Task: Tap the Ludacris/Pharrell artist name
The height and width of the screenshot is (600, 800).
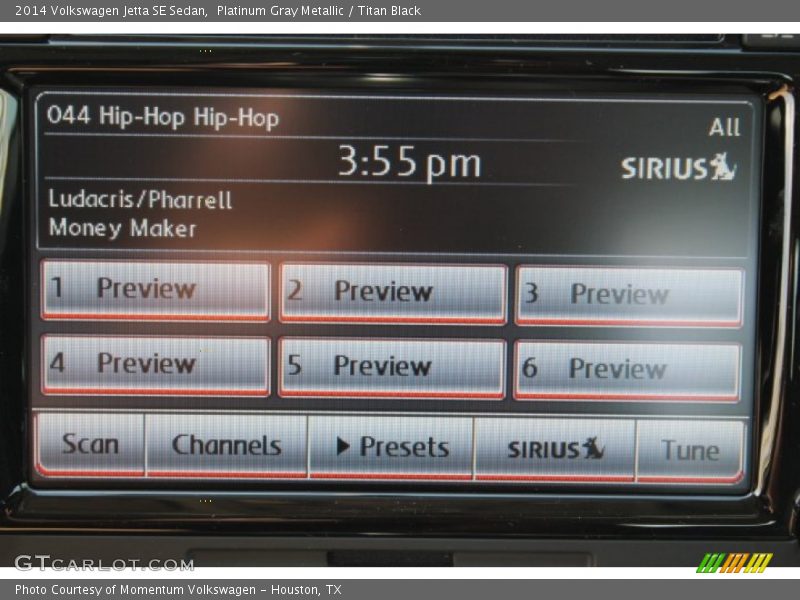Action: [x=138, y=199]
